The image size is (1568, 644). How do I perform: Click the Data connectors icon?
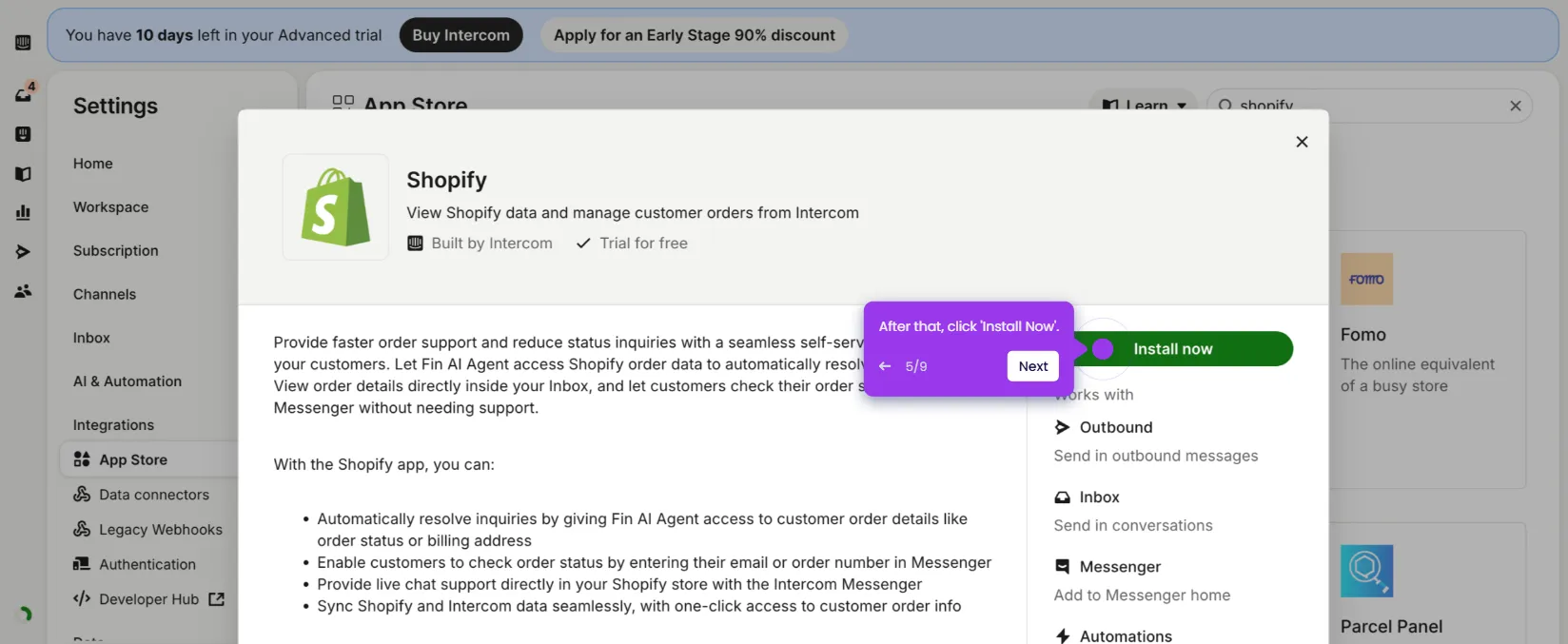82,495
